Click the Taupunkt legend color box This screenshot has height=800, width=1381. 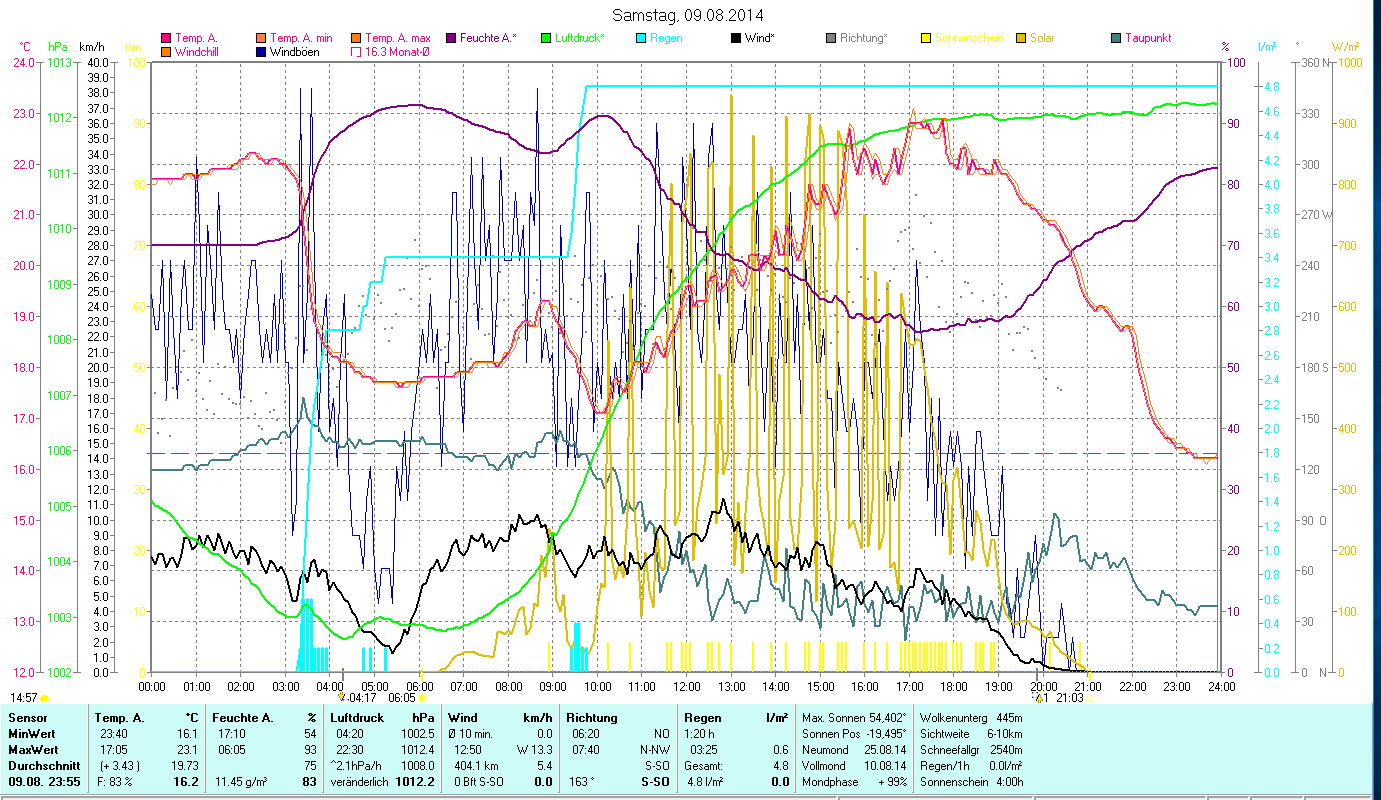(1116, 38)
